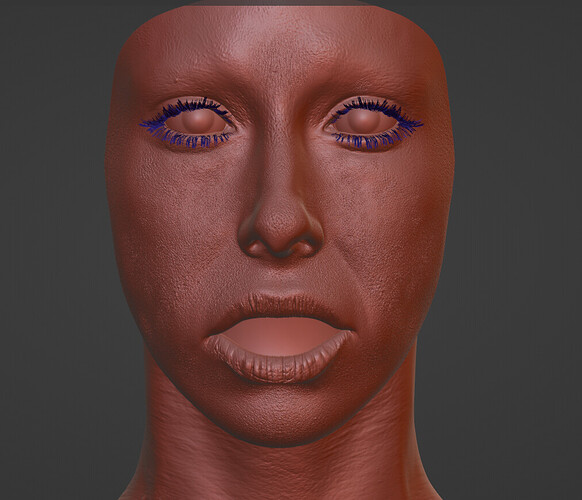Select the eyeball on the screen-left side
This screenshot has height=500, width=582.
pos(197,121)
